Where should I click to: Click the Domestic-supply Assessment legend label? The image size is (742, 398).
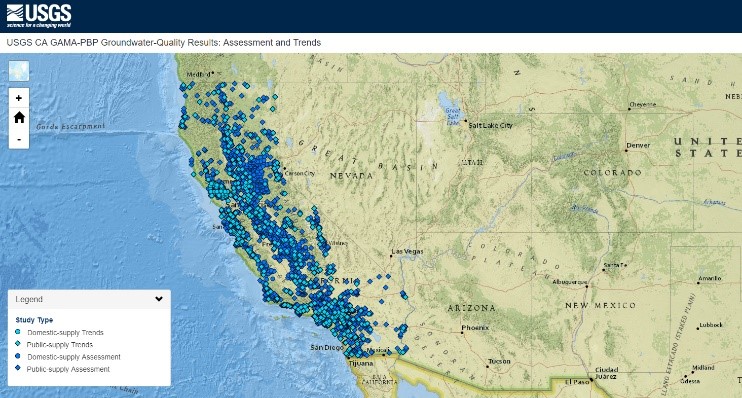tap(74, 357)
